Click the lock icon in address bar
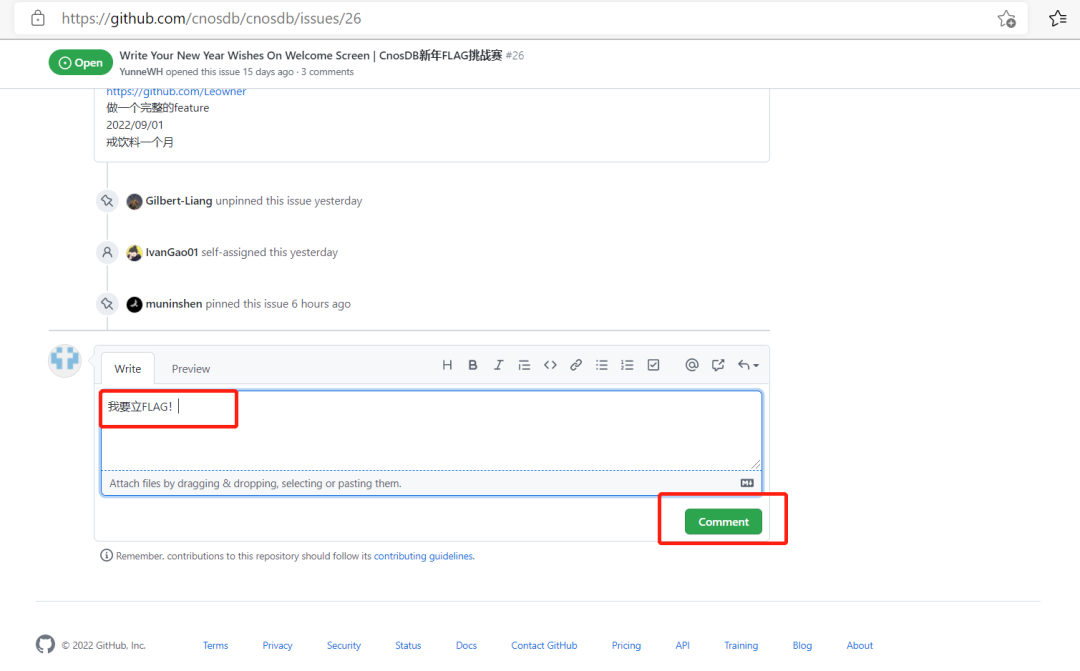Screen dimensions: 1080x671 38,18
